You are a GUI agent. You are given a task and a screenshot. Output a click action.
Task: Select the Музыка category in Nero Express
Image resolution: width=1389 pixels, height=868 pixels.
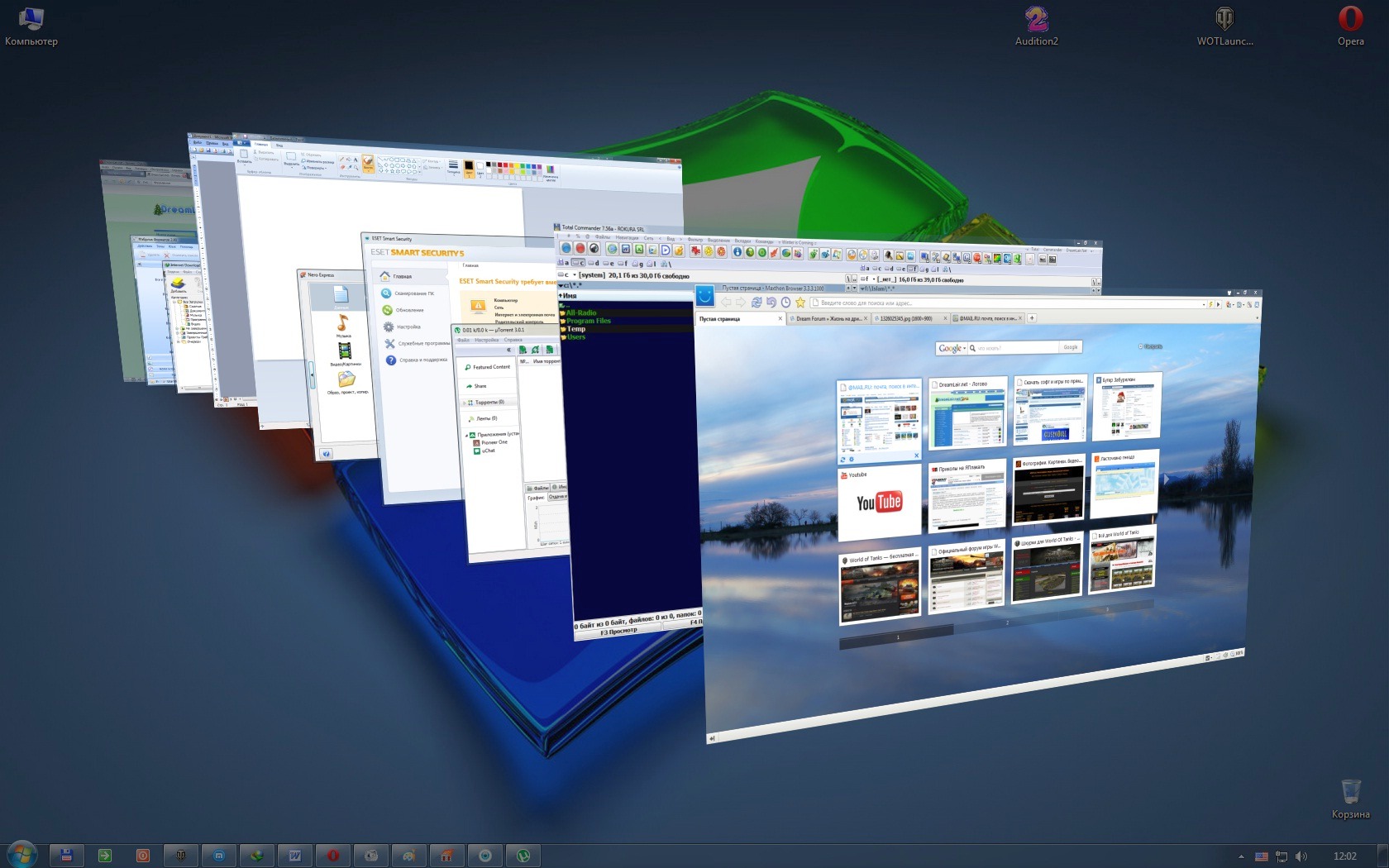342,326
